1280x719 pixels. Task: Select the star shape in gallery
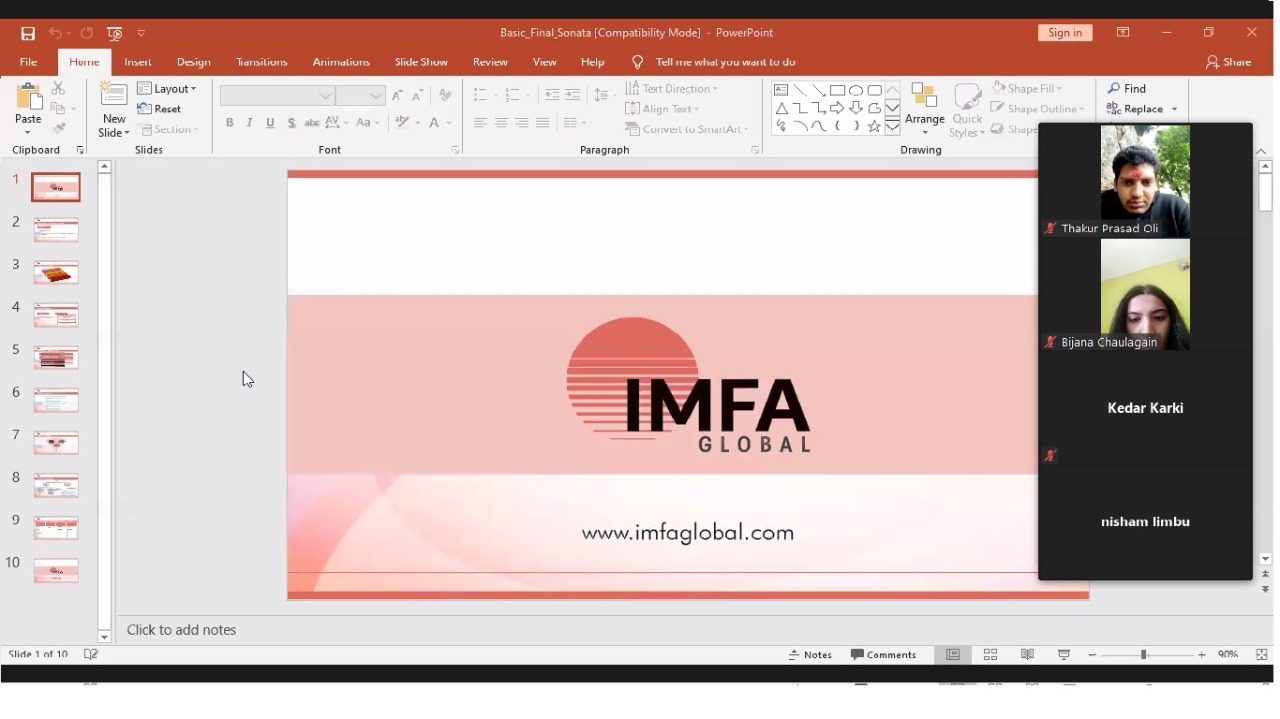[x=875, y=127]
